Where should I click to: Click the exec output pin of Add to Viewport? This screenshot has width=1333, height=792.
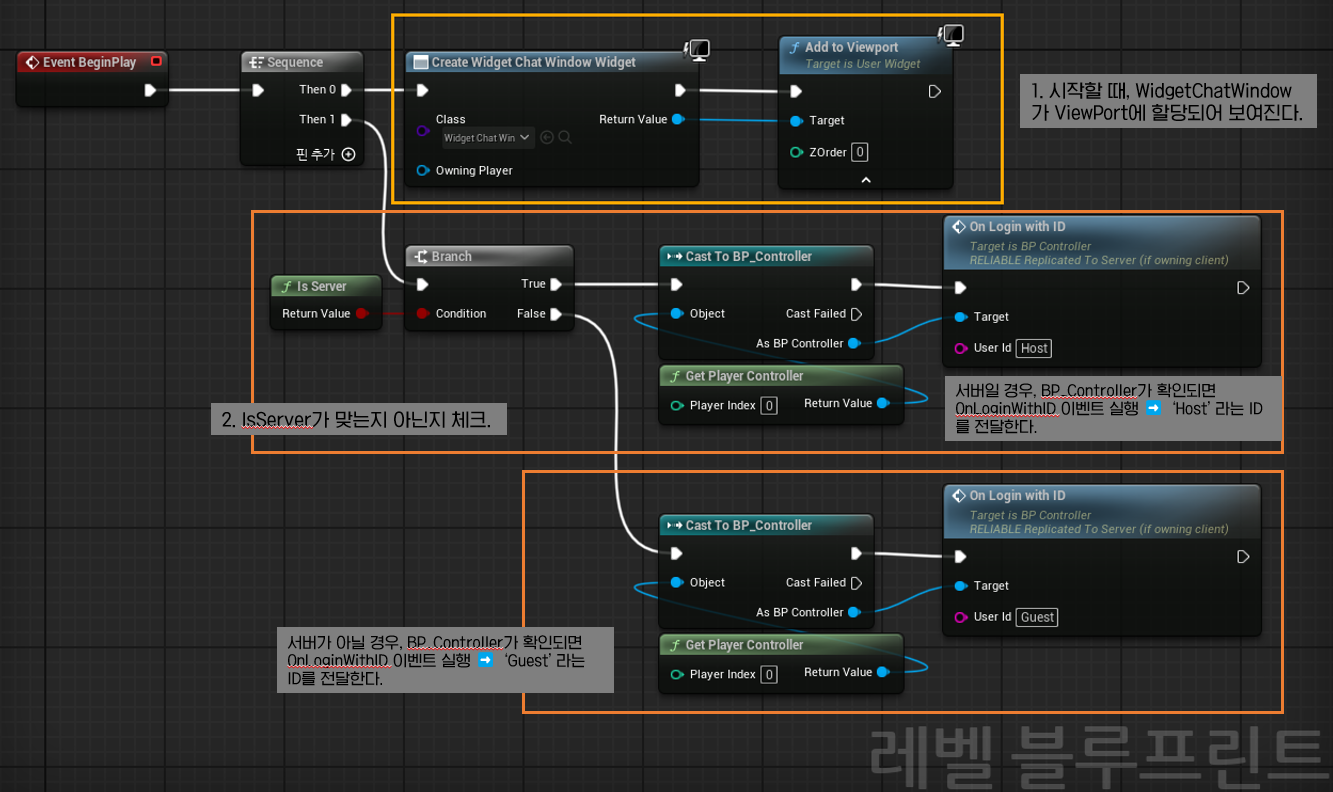pyautogui.click(x=934, y=92)
